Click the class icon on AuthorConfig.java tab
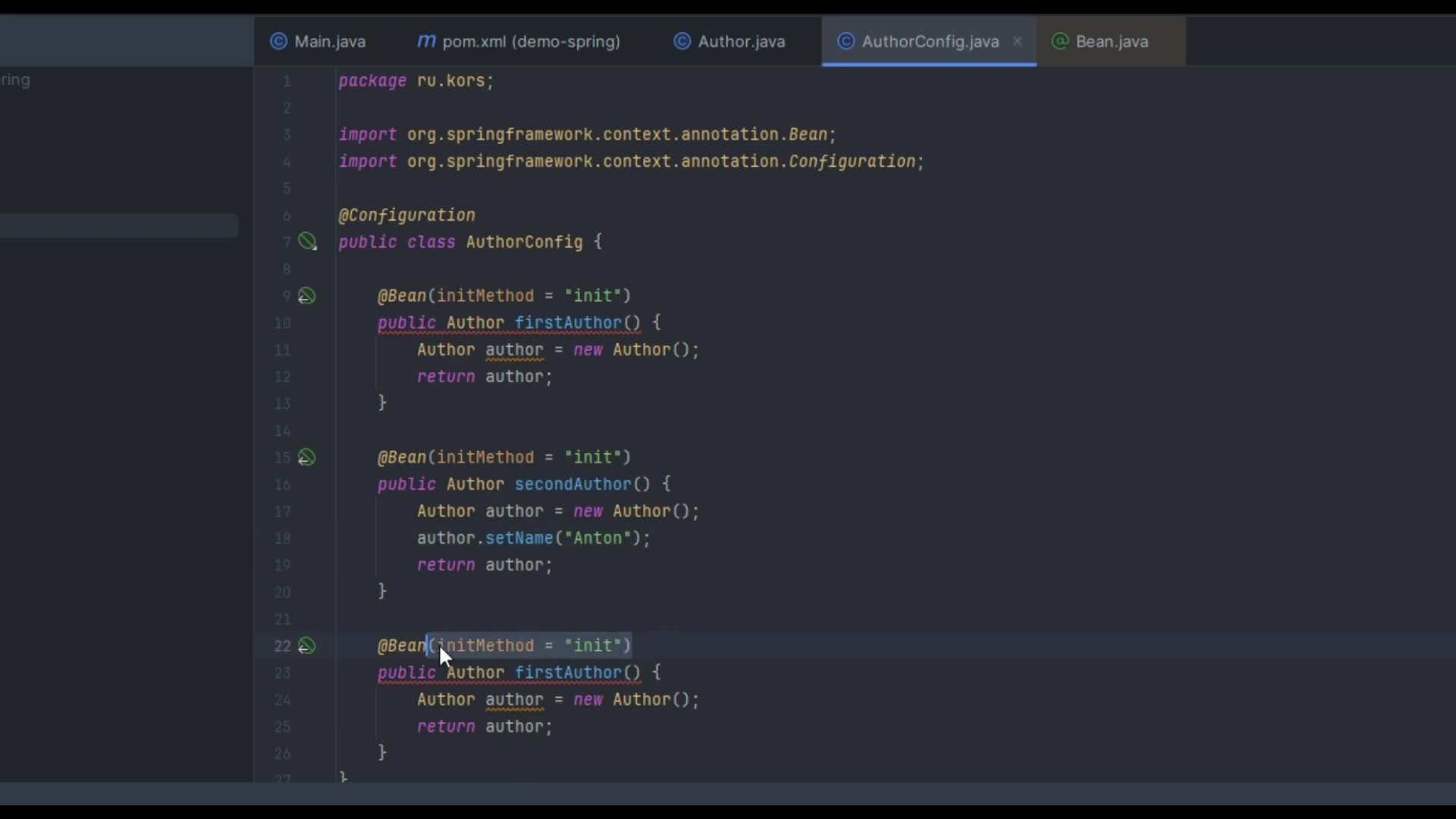The height and width of the screenshot is (819, 1456). pos(846,42)
